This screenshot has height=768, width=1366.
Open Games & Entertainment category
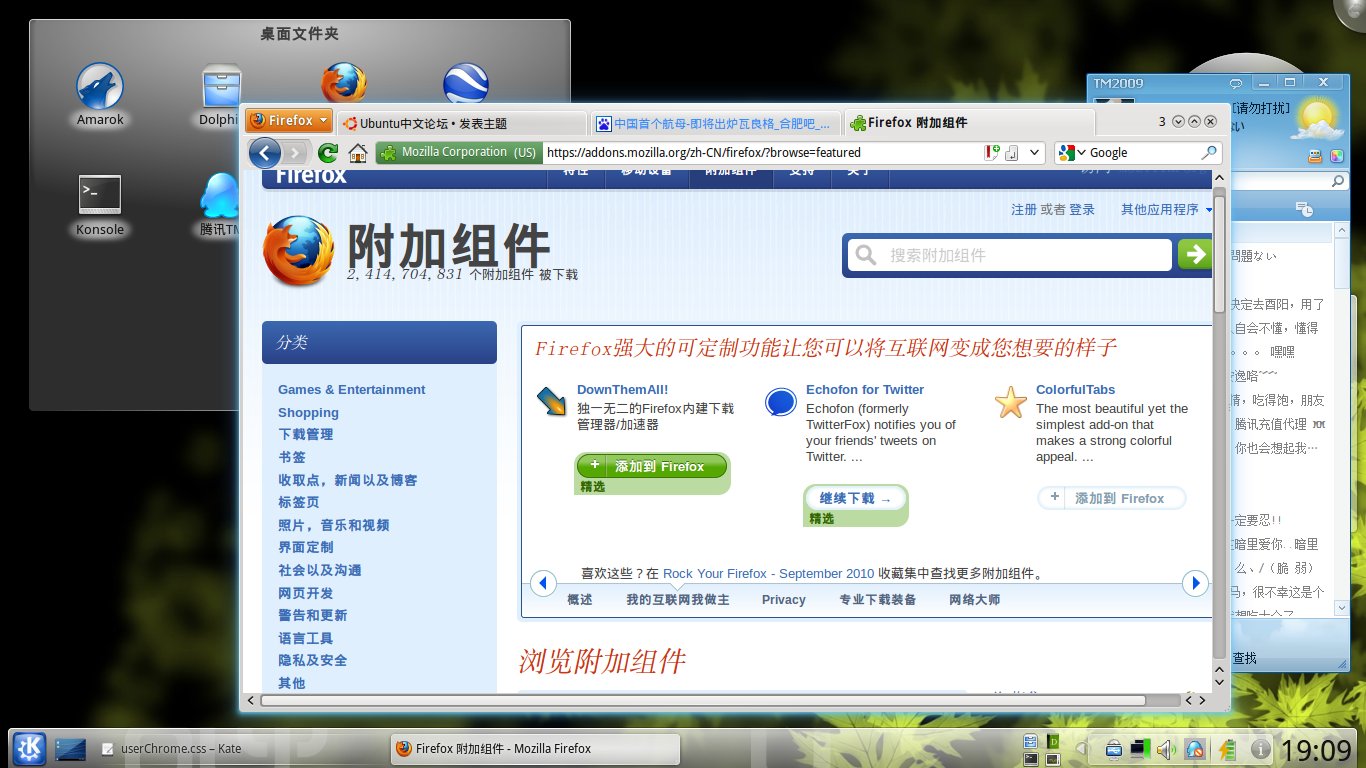click(351, 390)
